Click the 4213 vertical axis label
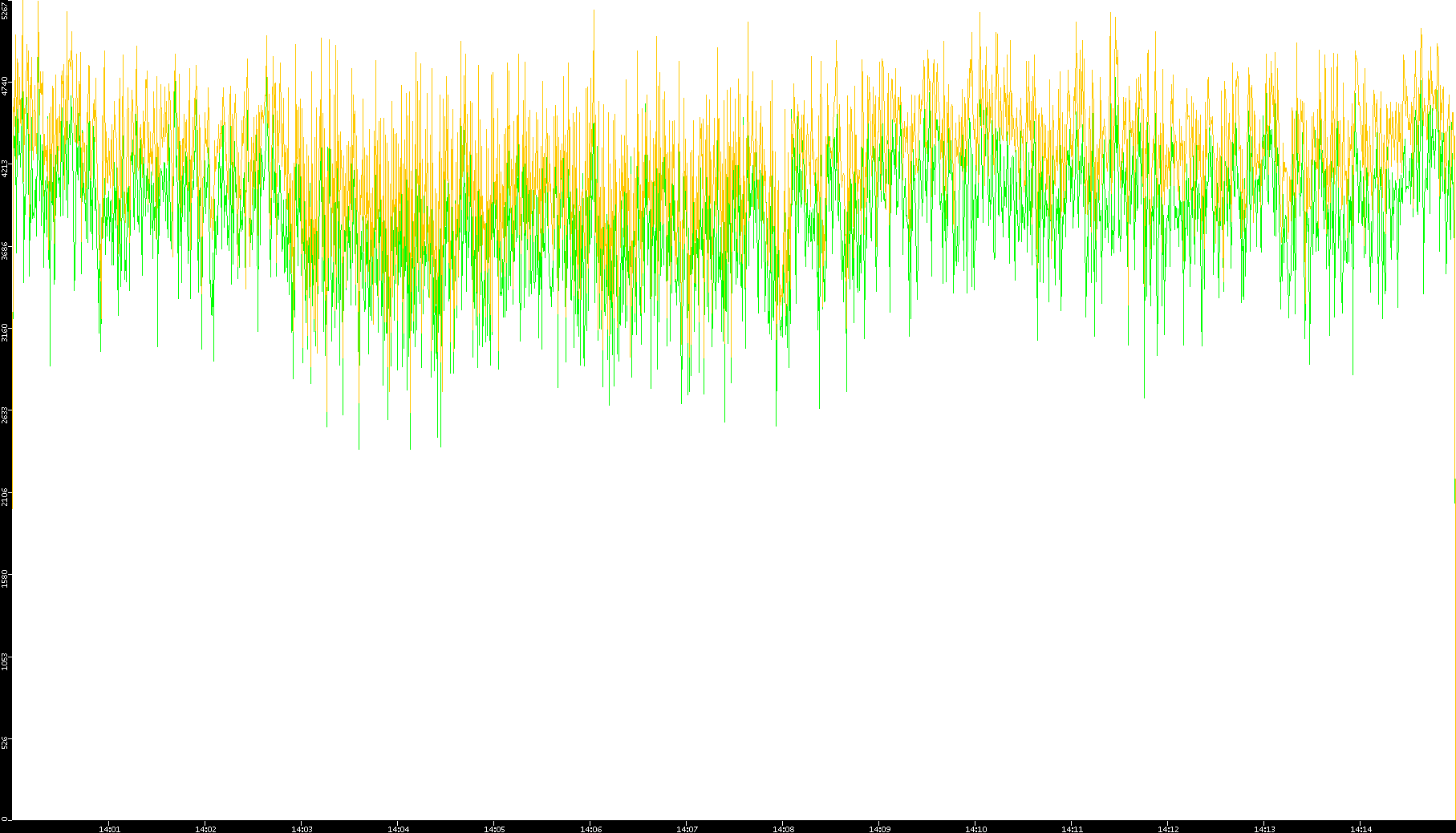1456x833 pixels. [x=6, y=168]
